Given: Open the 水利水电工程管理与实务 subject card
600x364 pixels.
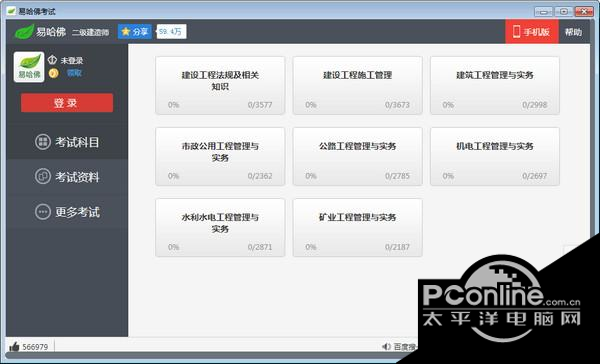Looking at the screenshot, I should (220, 228).
